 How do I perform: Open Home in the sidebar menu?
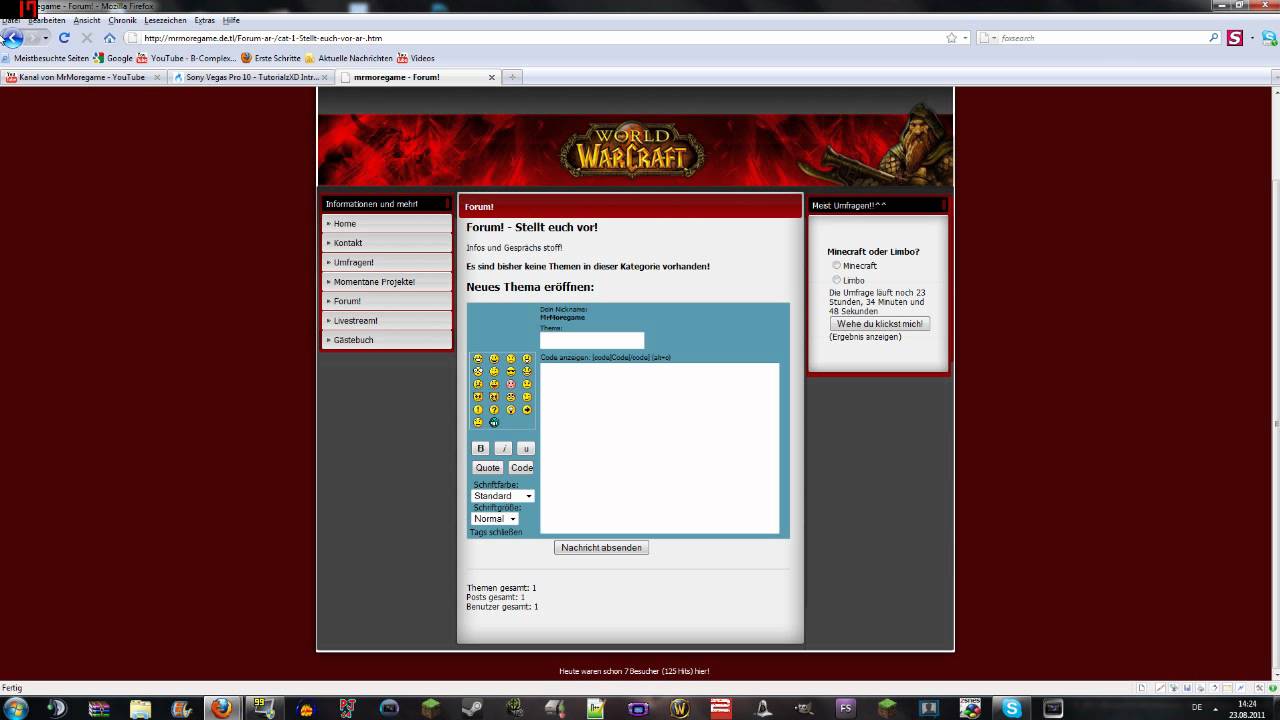tap(387, 224)
